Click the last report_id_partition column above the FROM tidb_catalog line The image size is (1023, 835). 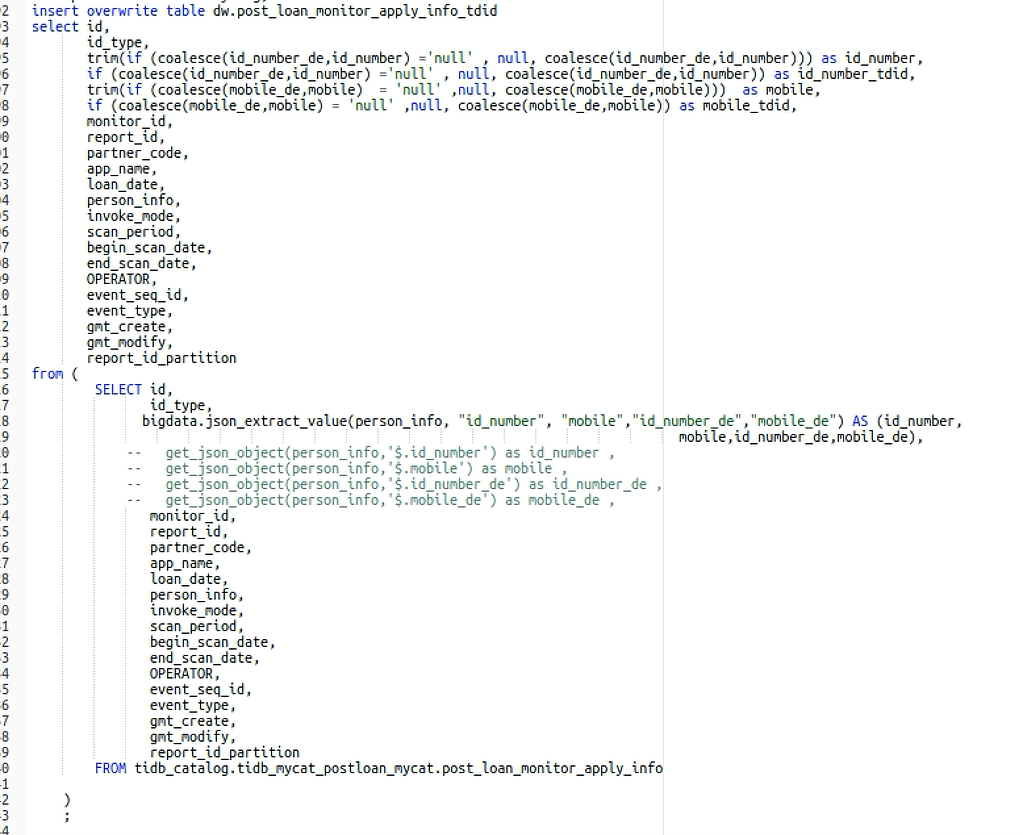[224, 753]
